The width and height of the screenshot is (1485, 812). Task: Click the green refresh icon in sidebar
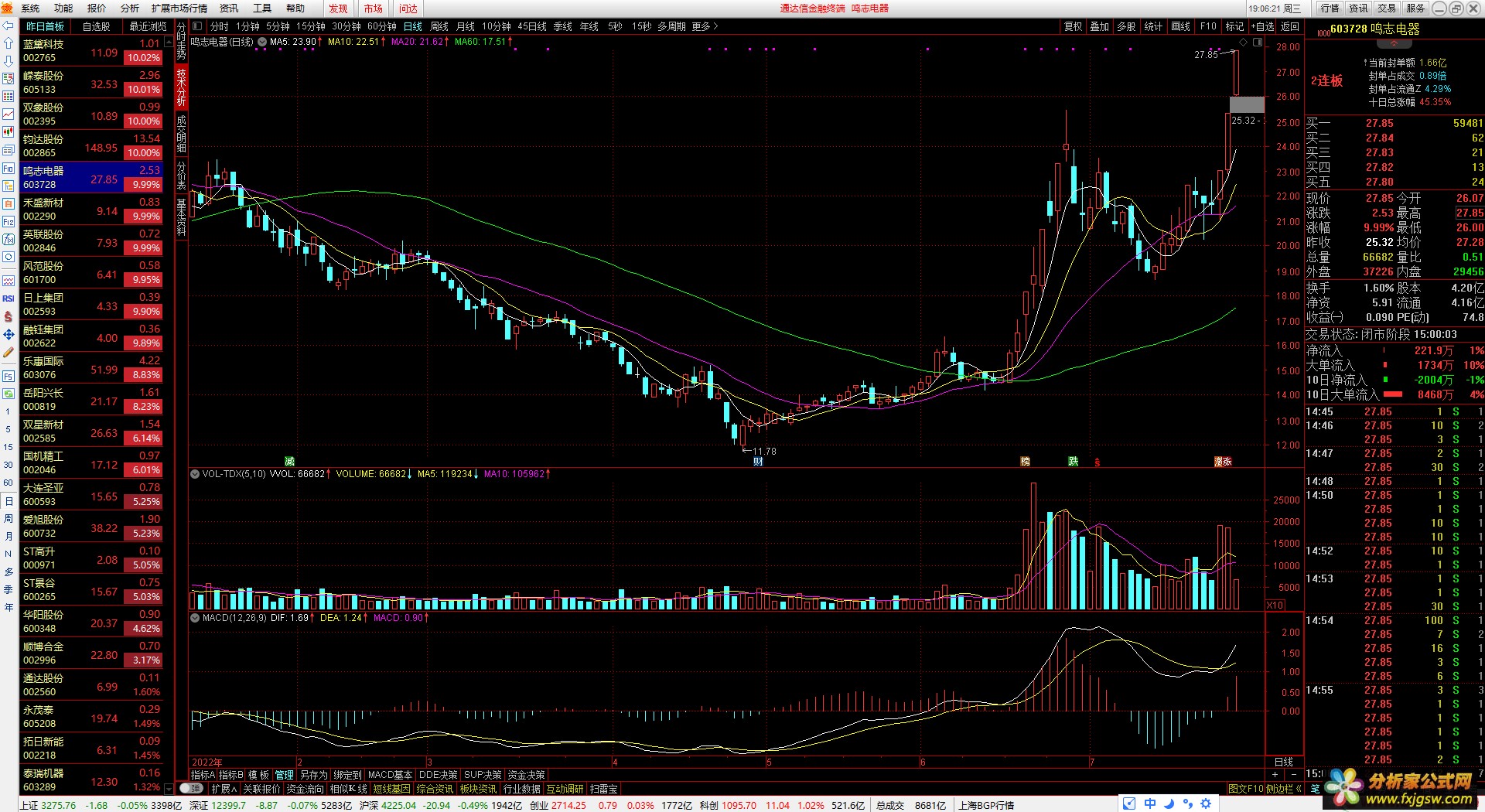(9, 394)
